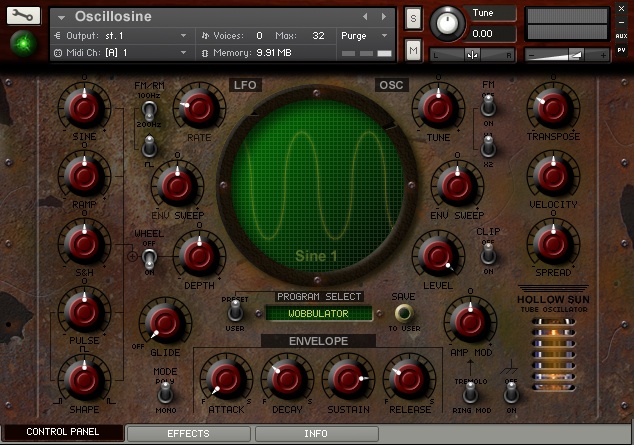Mute the instrument with the M button
634x445 pixels.
[413, 51]
